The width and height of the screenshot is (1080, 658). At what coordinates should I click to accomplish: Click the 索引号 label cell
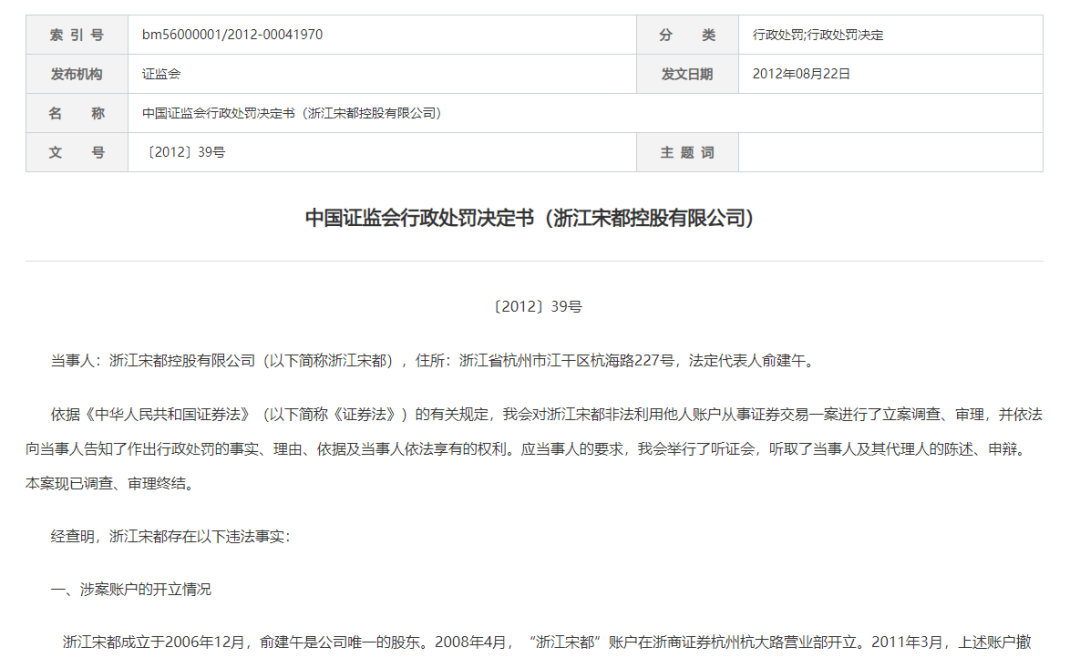point(77,34)
